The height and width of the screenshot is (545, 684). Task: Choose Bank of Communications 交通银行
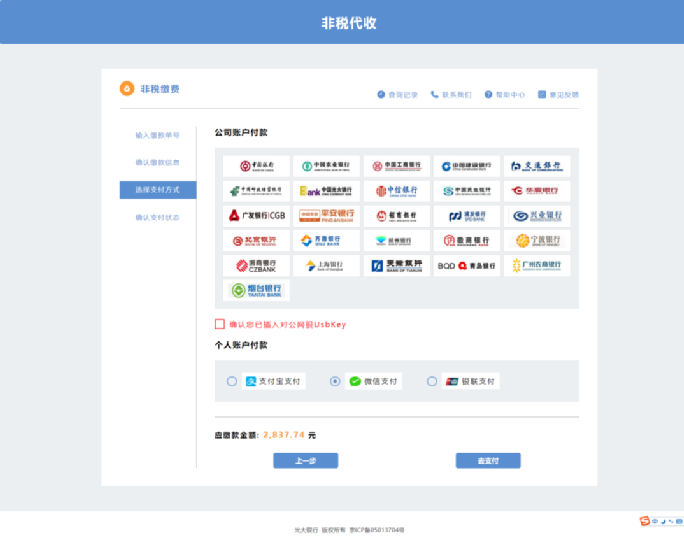point(537,166)
